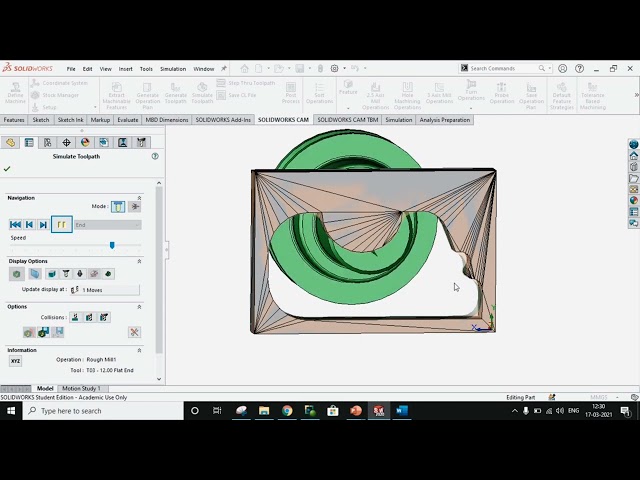
Task: Toggle show difference display button
Action: click(x=108, y=274)
